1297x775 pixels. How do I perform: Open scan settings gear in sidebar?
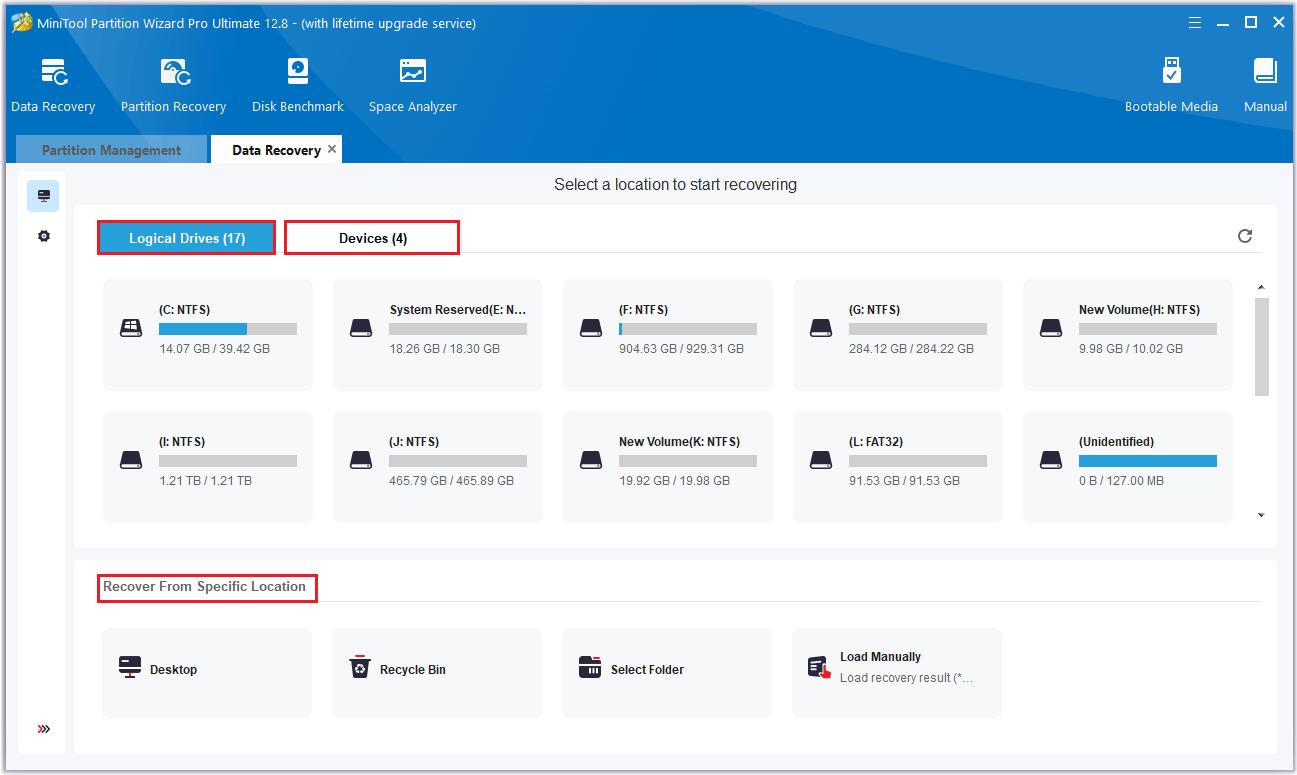tap(43, 236)
